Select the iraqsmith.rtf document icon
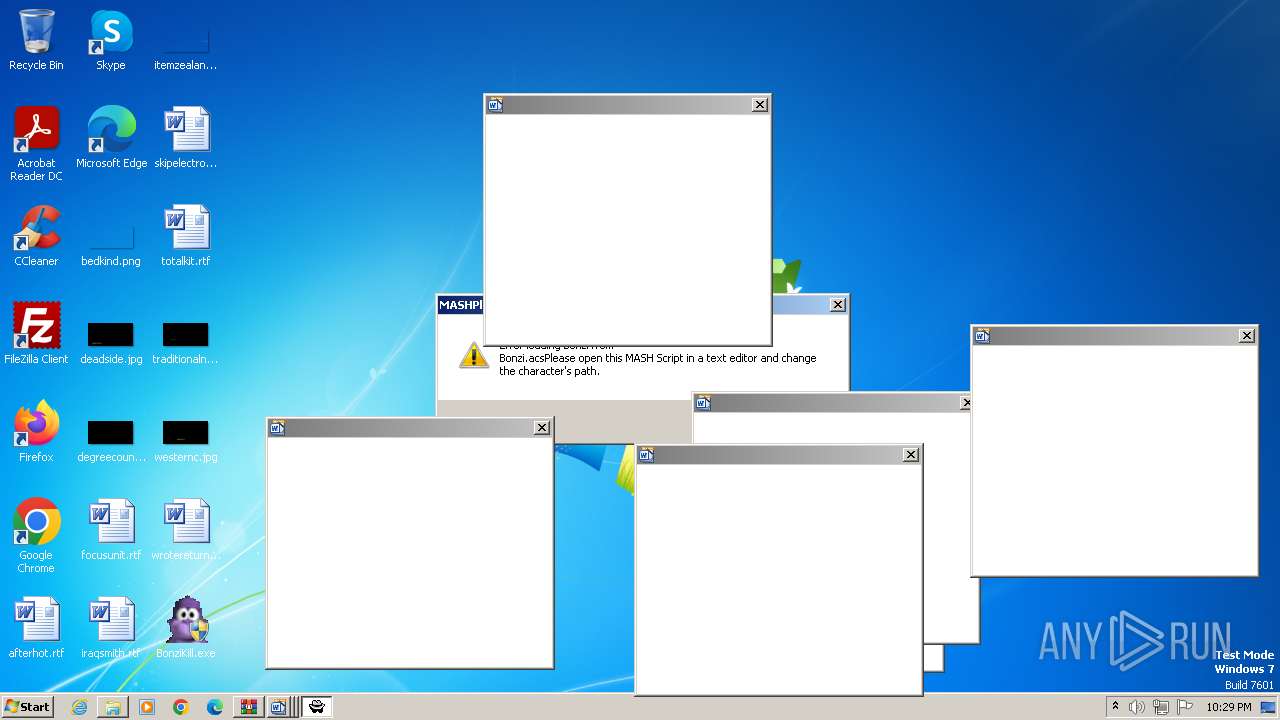Image resolution: width=1280 pixels, height=720 pixels. coord(111,628)
